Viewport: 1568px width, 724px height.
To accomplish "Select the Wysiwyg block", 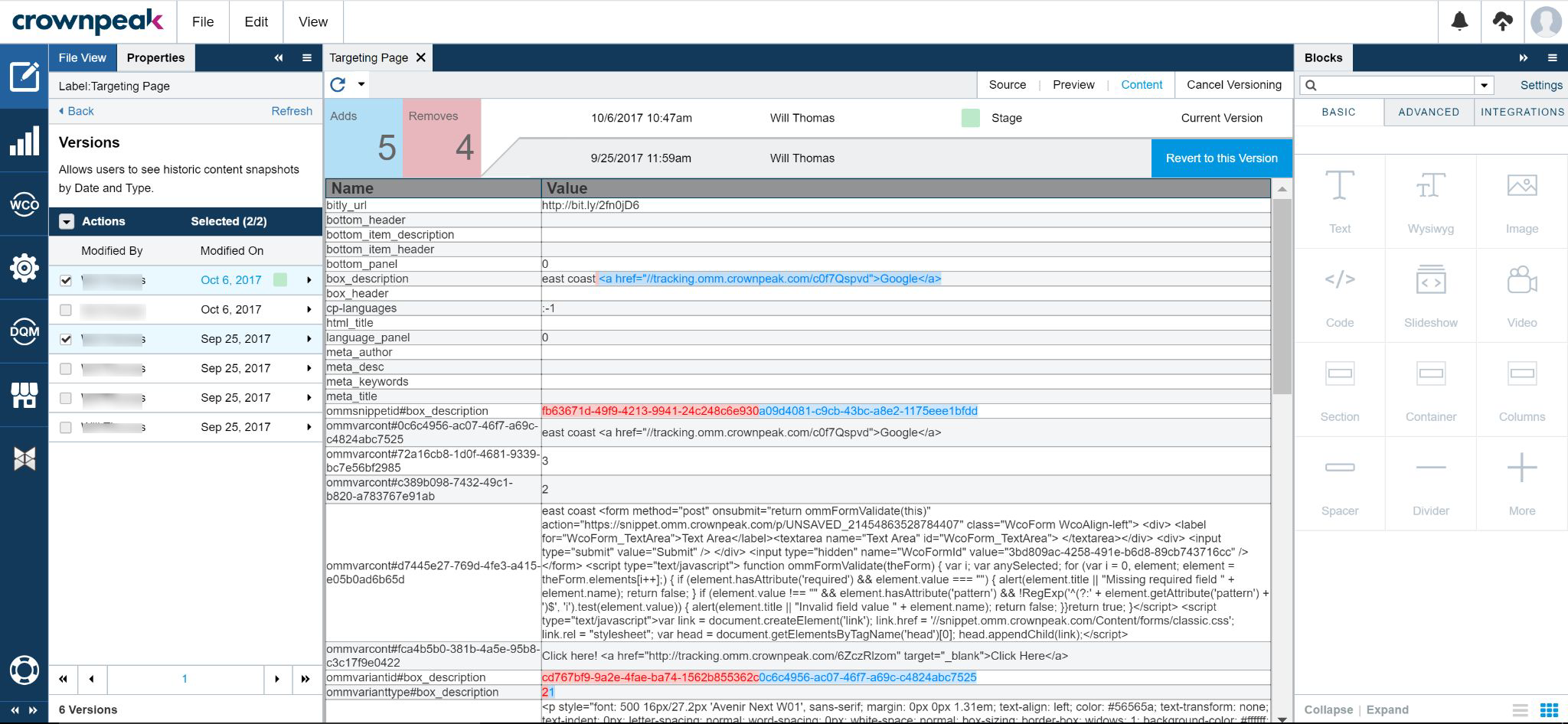I will click(1430, 201).
